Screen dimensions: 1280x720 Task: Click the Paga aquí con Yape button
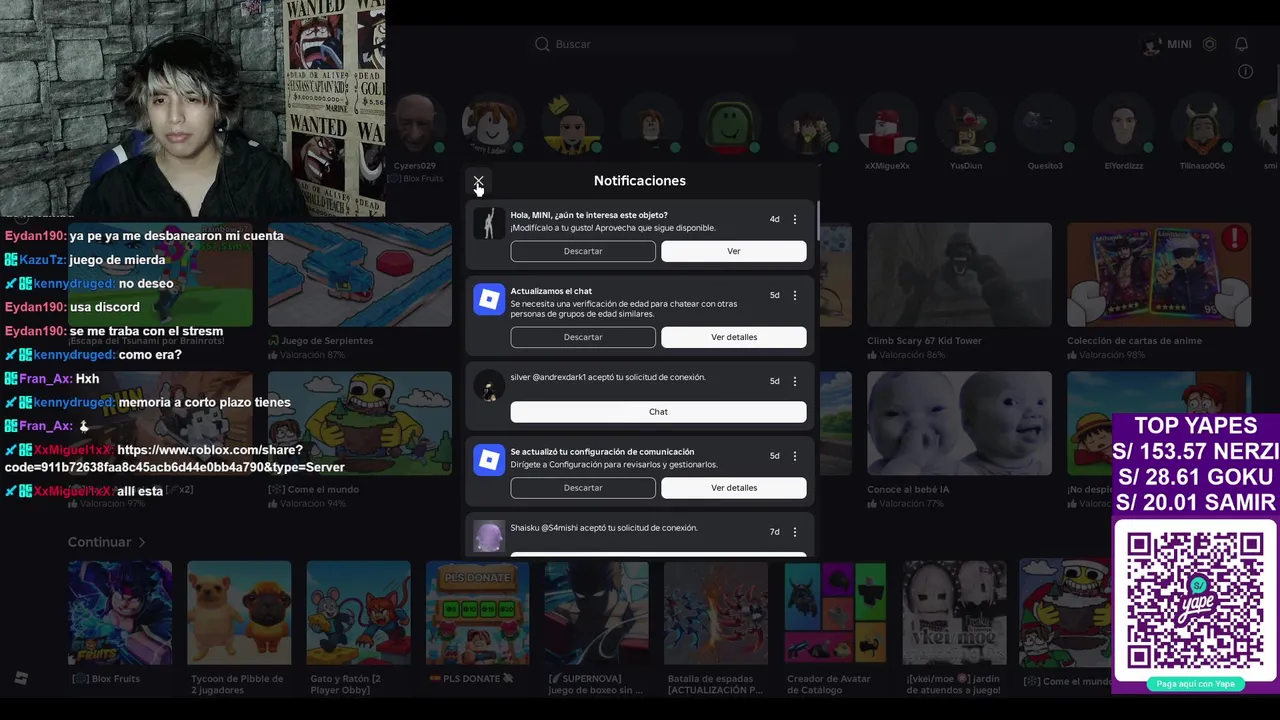1196,684
